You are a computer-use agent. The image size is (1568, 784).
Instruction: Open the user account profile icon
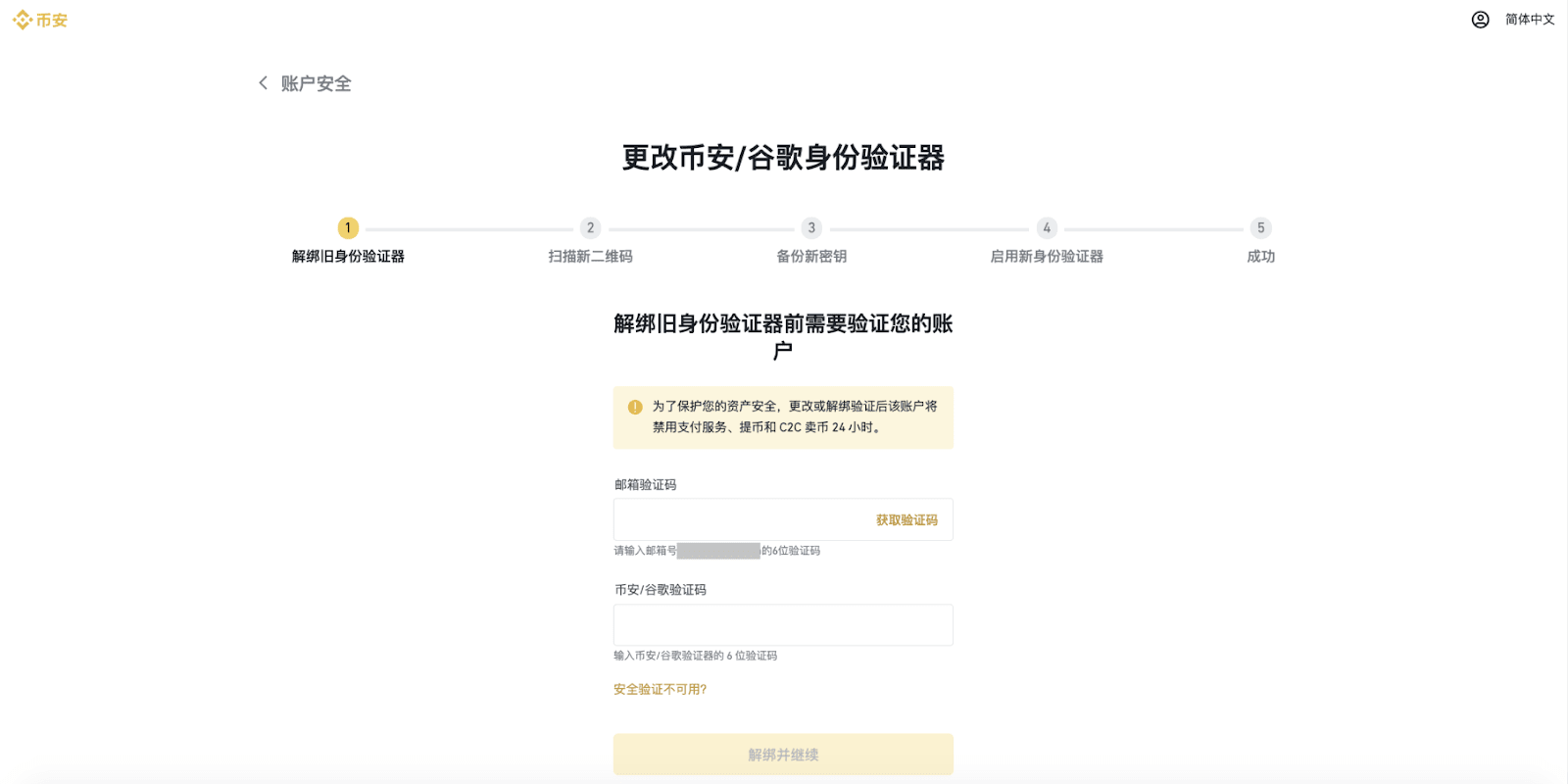point(1480,20)
